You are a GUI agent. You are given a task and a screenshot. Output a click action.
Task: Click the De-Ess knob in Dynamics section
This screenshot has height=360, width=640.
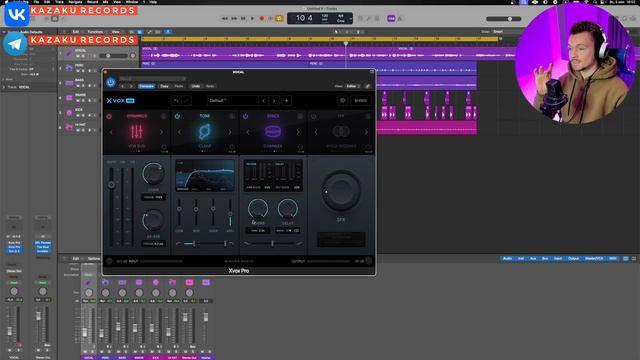coord(153,220)
